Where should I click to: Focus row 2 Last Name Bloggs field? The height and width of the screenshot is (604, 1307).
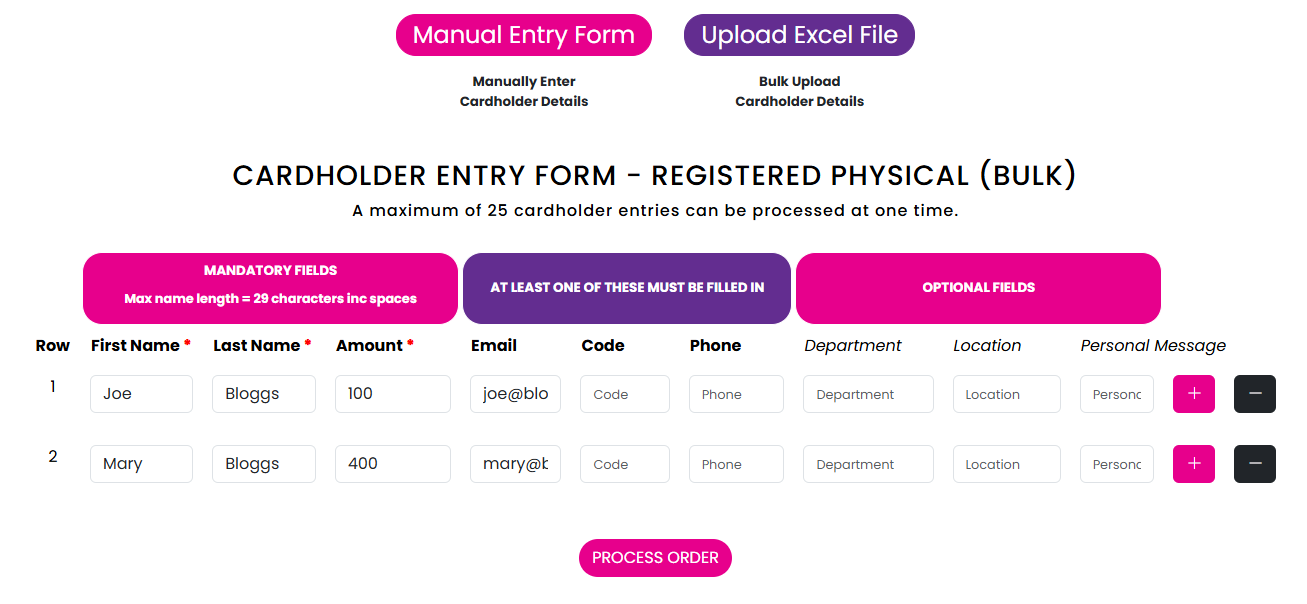pyautogui.click(x=264, y=464)
